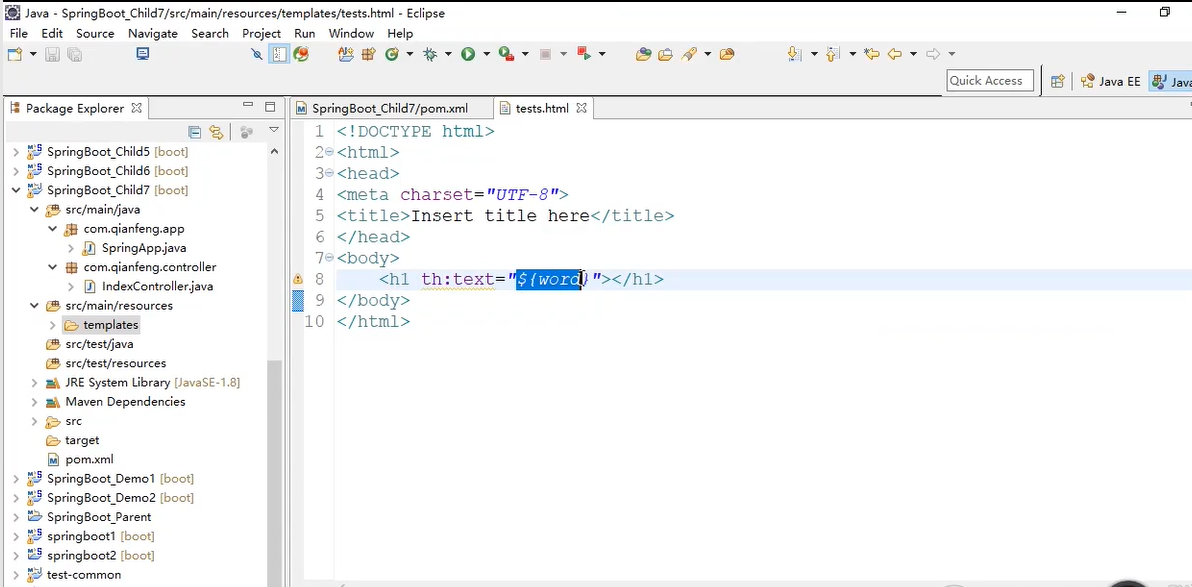Click the Open Type icon
The height and width of the screenshot is (587, 1192).
(644, 54)
